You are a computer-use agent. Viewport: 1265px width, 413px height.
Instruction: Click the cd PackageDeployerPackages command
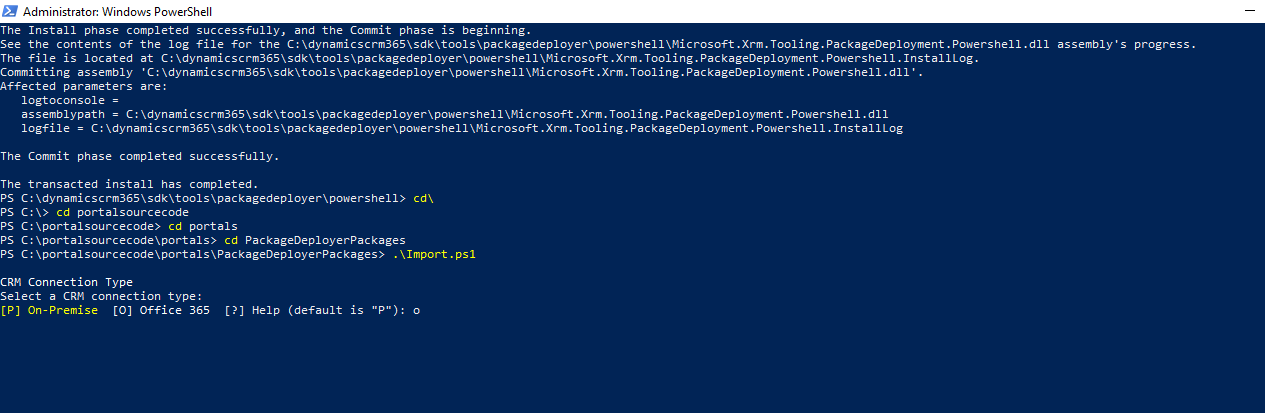coord(314,241)
